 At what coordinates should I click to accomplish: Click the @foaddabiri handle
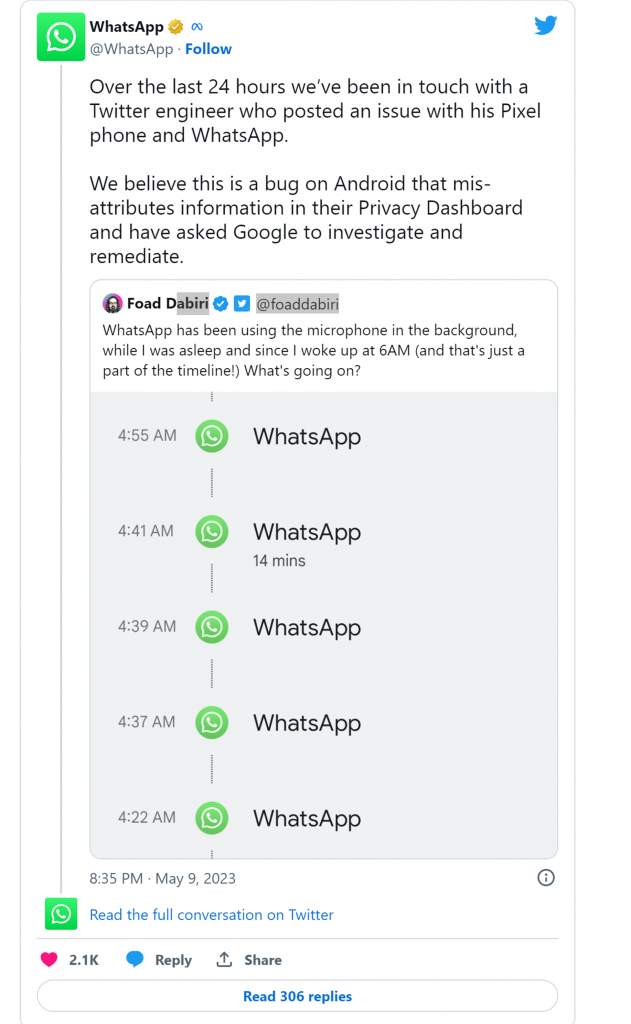[298, 303]
